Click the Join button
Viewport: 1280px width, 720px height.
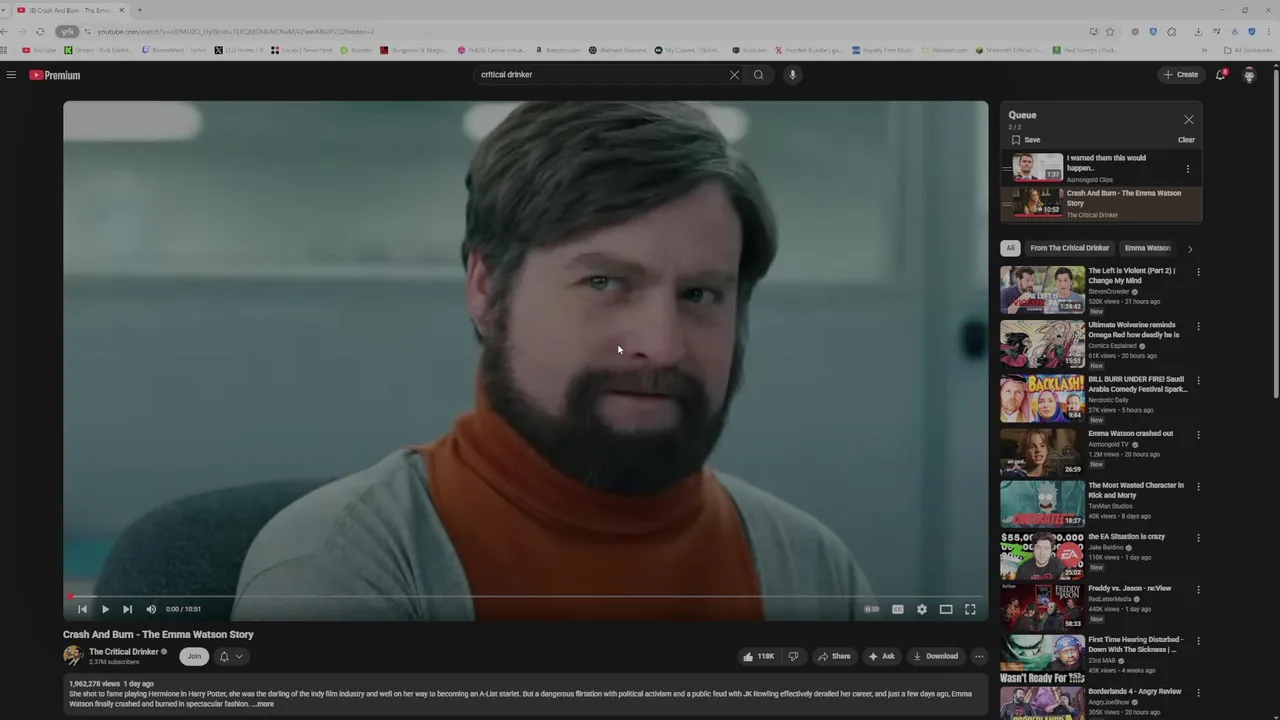[194, 656]
